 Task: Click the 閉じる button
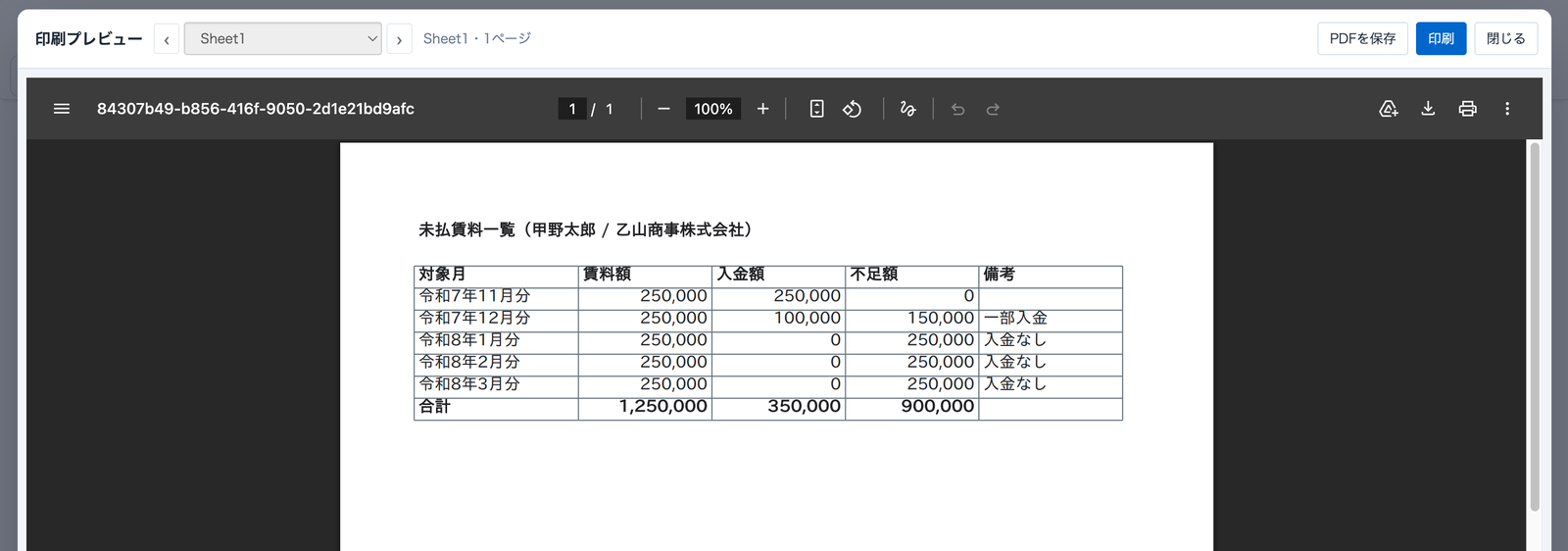[1505, 38]
